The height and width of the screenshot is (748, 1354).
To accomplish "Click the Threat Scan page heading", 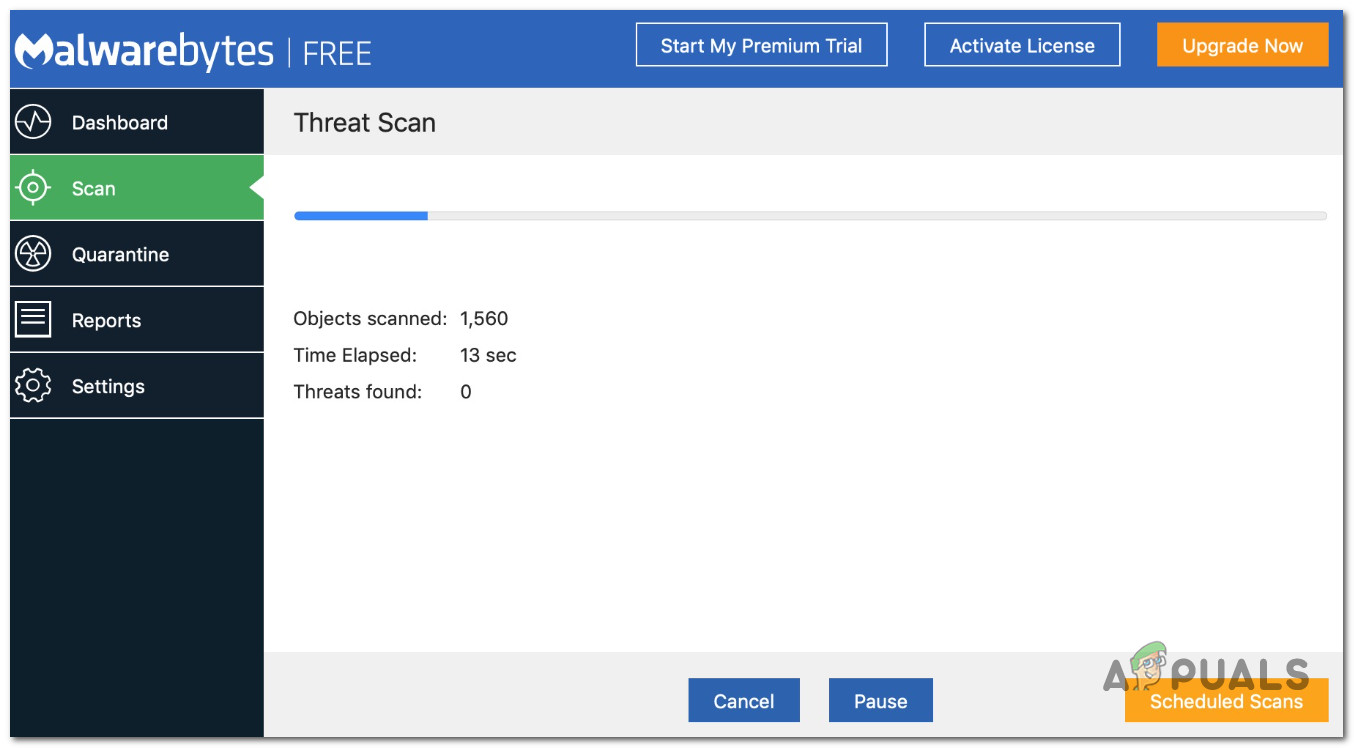I will click(x=365, y=123).
